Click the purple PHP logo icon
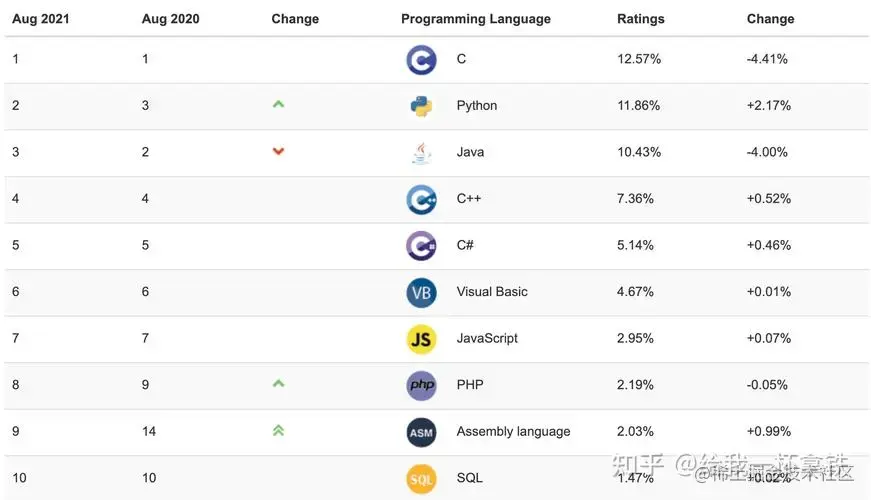Image resolution: width=871 pixels, height=500 pixels. 421,385
